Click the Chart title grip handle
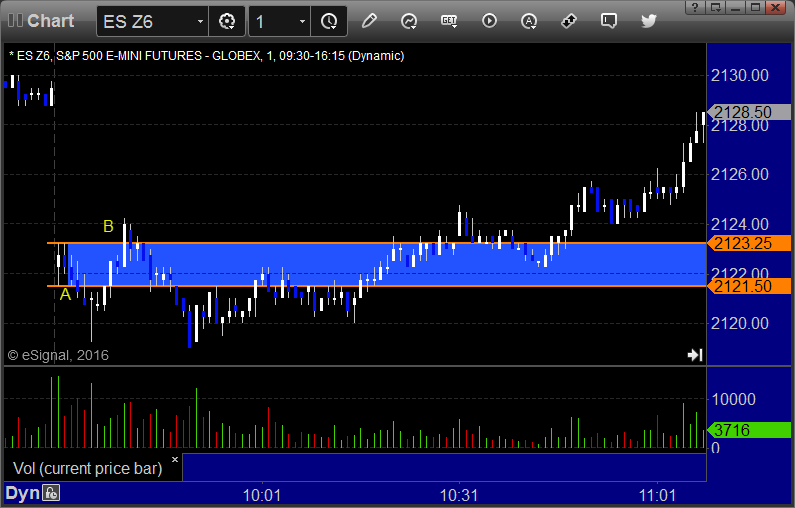The height and width of the screenshot is (508, 795). [15, 21]
